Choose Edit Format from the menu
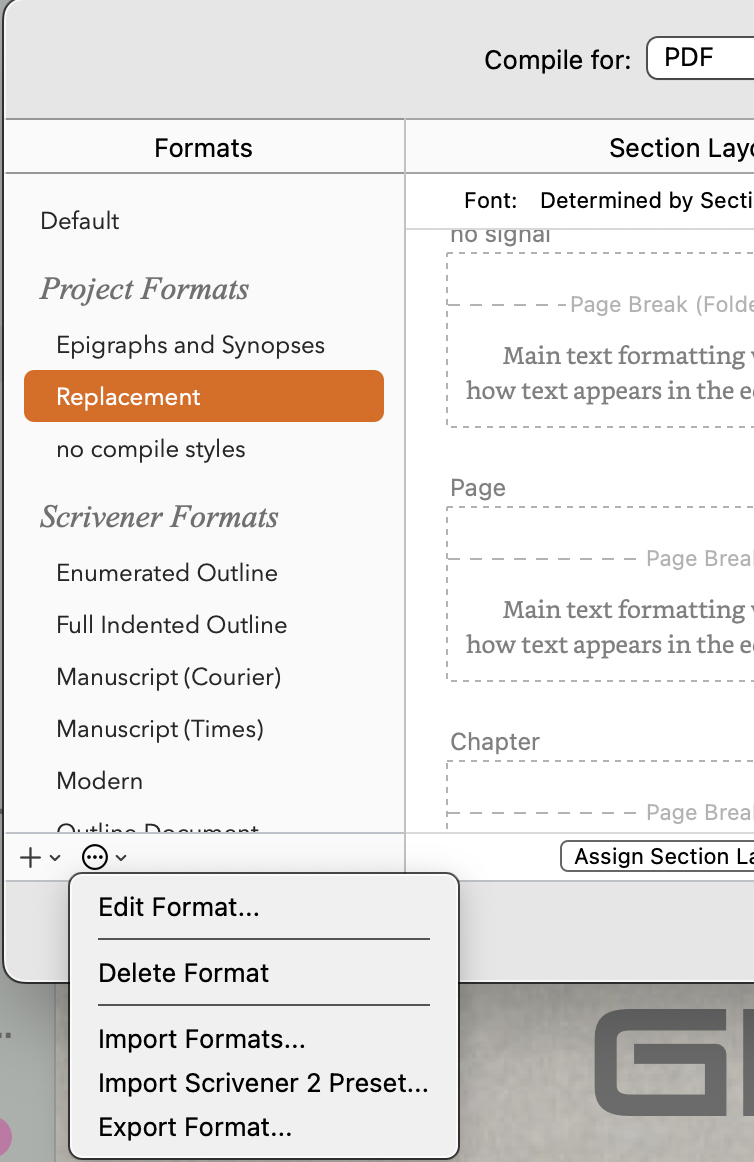Screen dimensions: 754x1162 (x=176, y=907)
